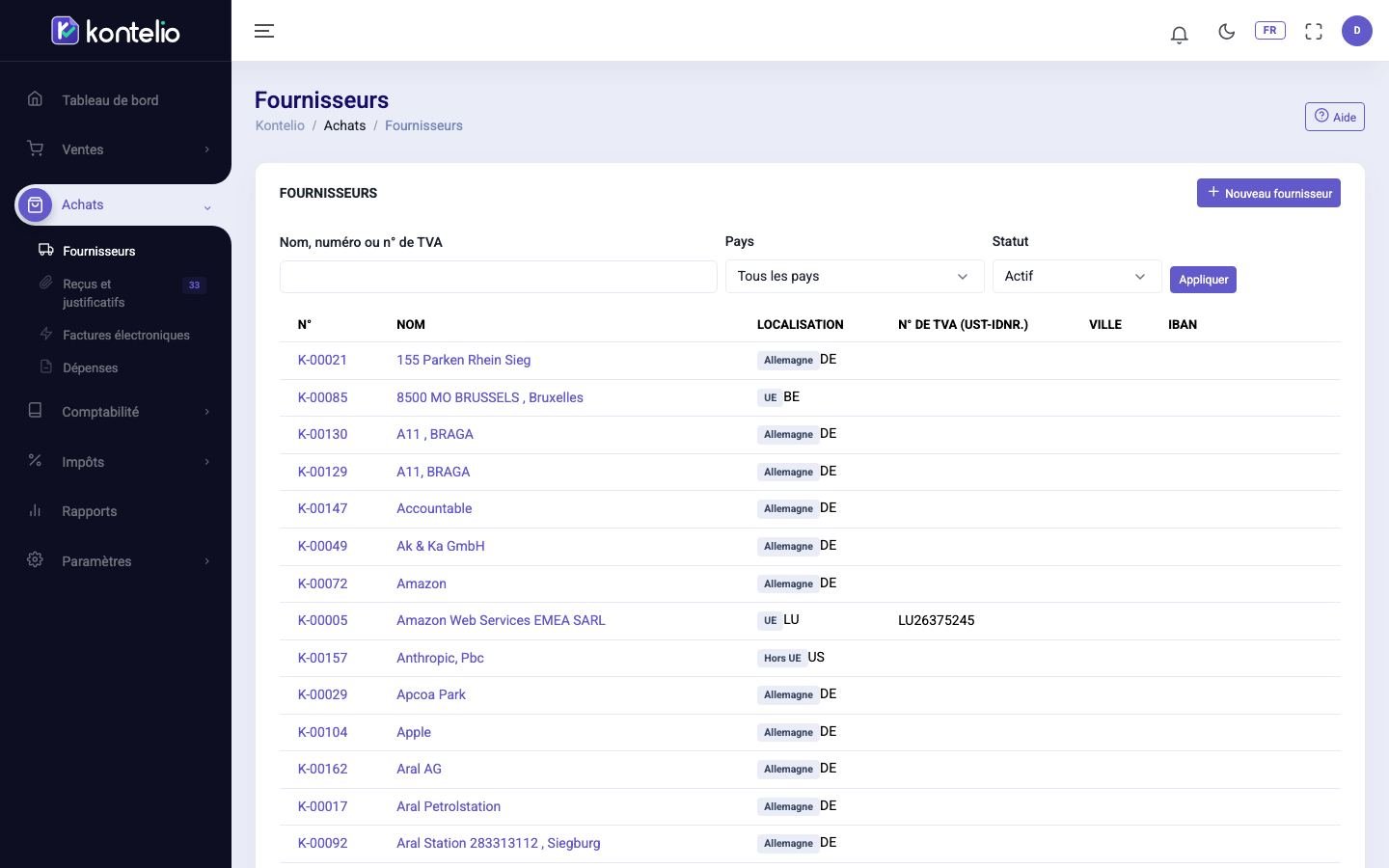Enter fullscreen mode icon

pyautogui.click(x=1314, y=31)
